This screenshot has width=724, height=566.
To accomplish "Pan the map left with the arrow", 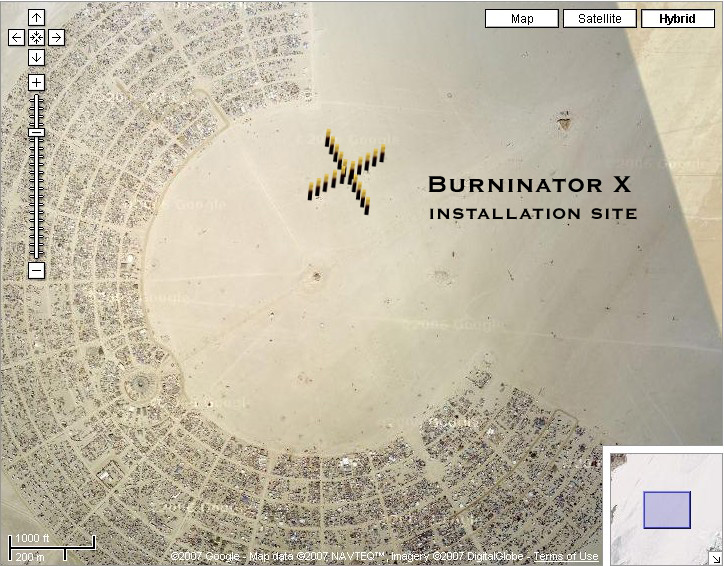I will (x=17, y=37).
